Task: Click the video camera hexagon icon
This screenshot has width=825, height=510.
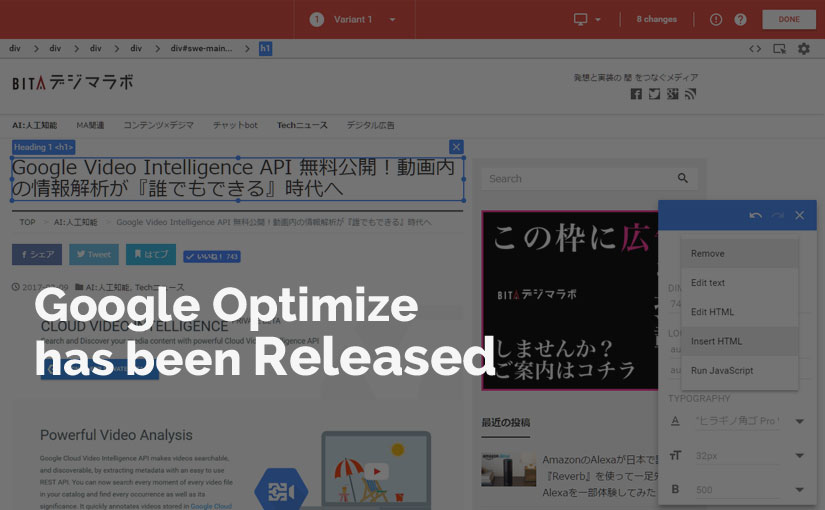Action: pos(281,492)
